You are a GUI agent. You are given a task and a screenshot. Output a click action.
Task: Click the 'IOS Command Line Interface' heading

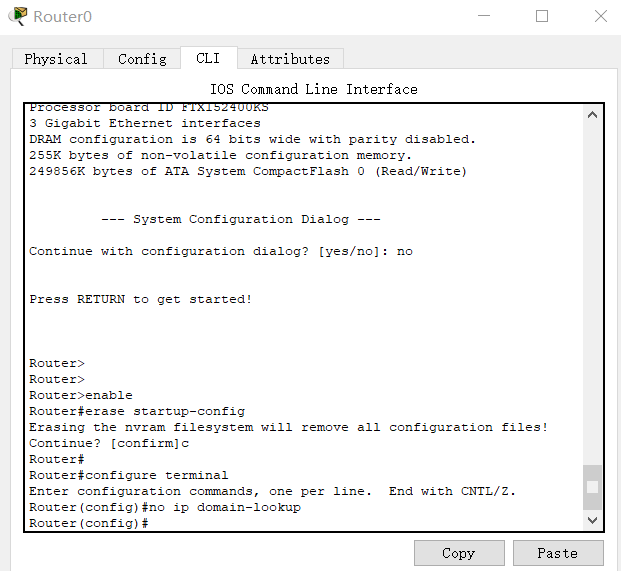[x=314, y=89]
